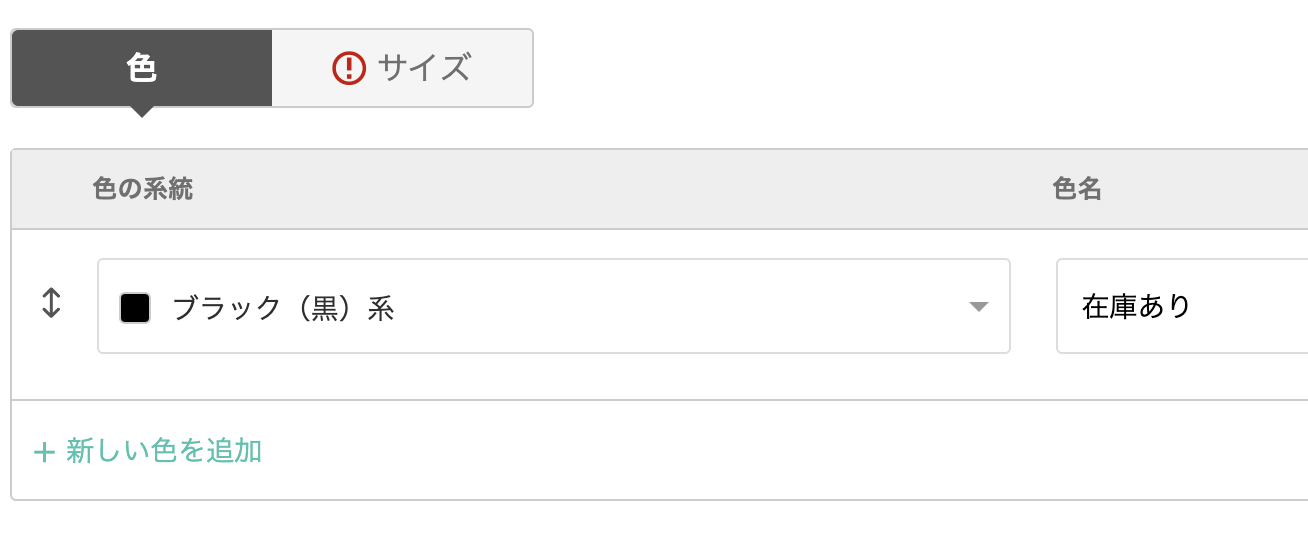Click the red warning icon on サイズ tab
Viewport: 1308px width, 534px height.
click(x=349, y=68)
